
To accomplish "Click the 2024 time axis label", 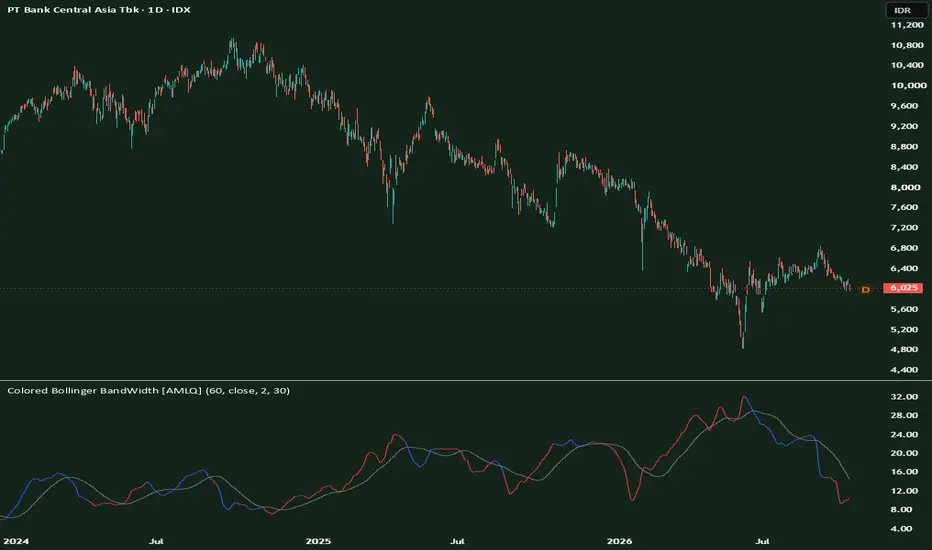I will pos(16,541).
